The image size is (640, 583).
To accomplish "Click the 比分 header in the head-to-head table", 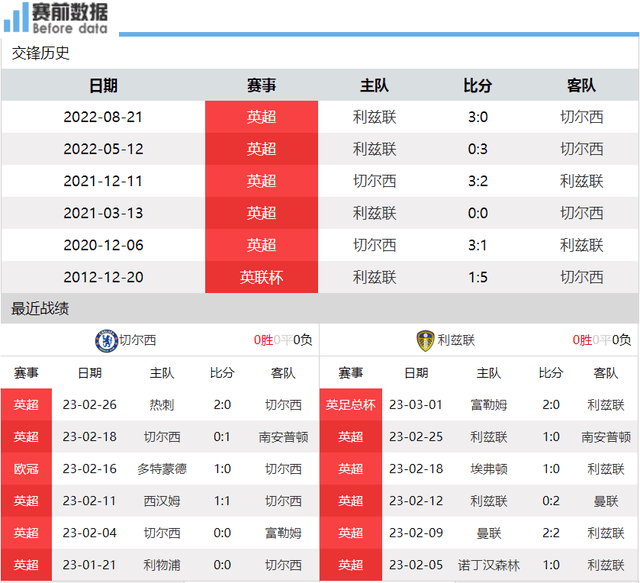I will [478, 85].
